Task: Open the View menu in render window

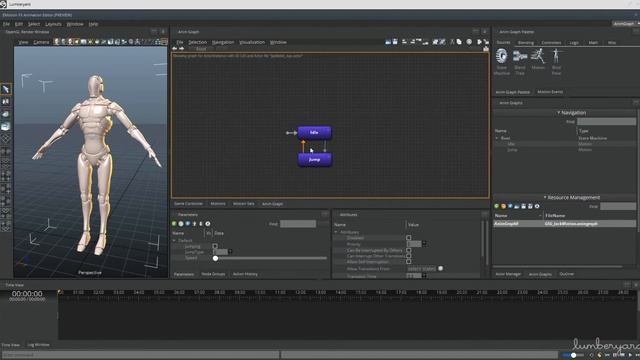Action: tap(23, 42)
